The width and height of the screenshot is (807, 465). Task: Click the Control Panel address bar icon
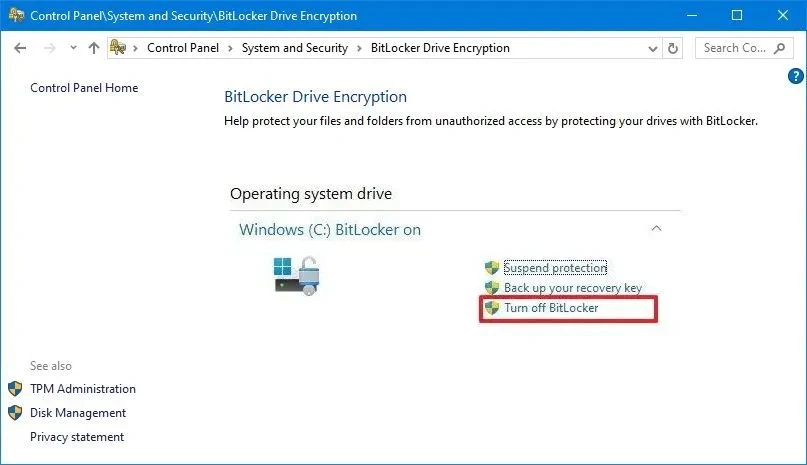[x=118, y=48]
